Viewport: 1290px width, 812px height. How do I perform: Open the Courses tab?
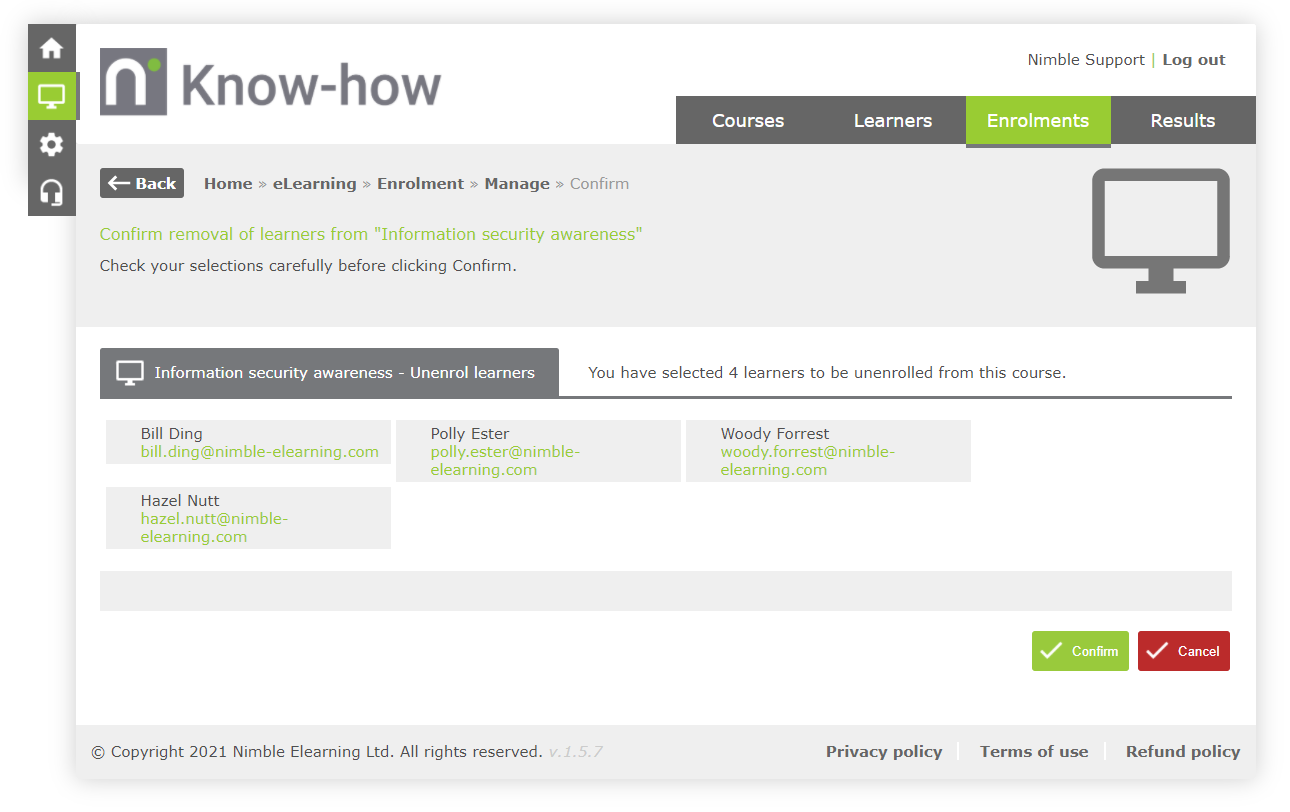coord(747,121)
